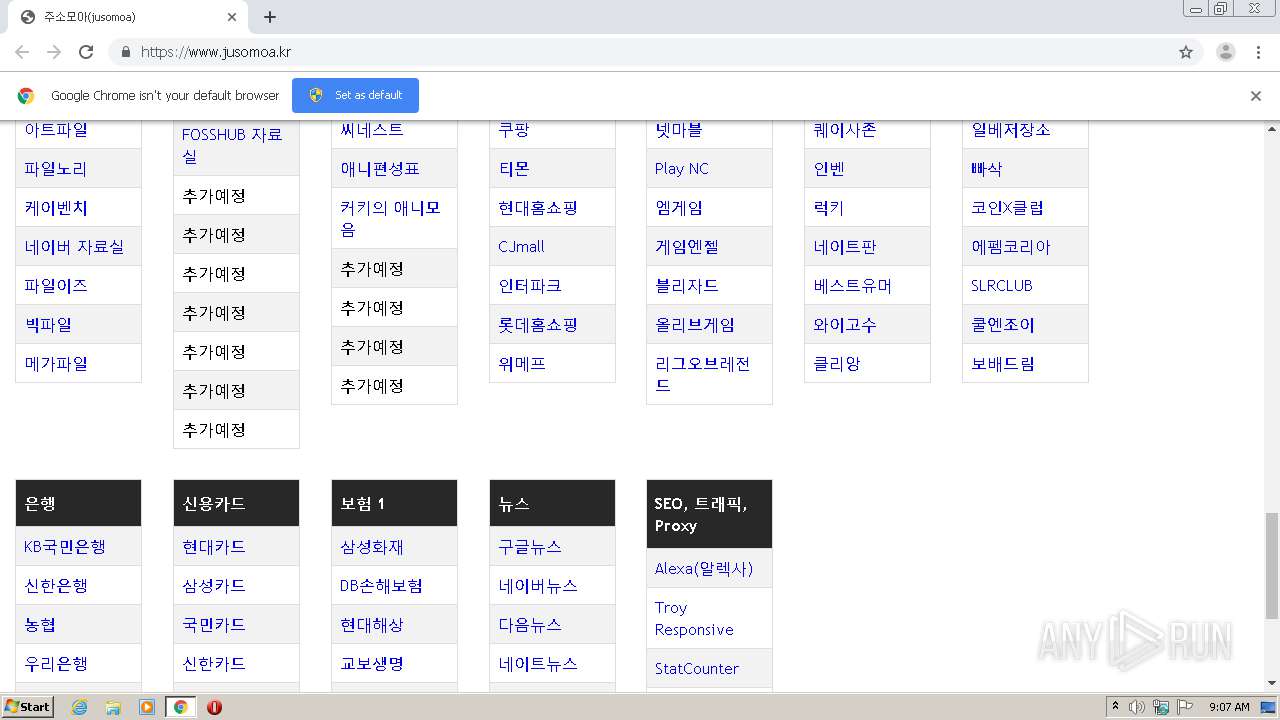Show hidden system tray icons
The height and width of the screenshot is (720, 1280).
pyautogui.click(x=1115, y=707)
